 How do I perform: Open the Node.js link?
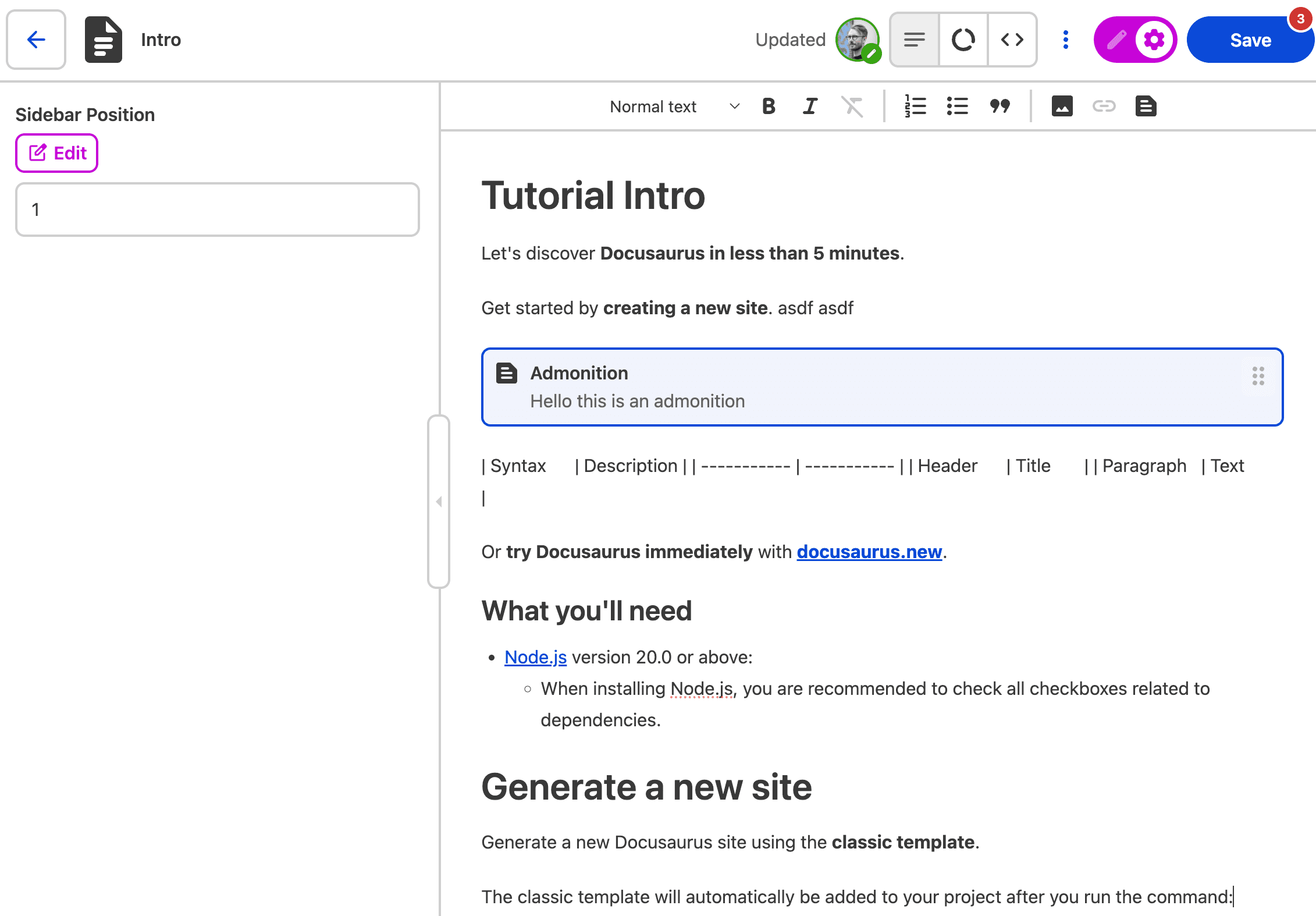[535, 657]
